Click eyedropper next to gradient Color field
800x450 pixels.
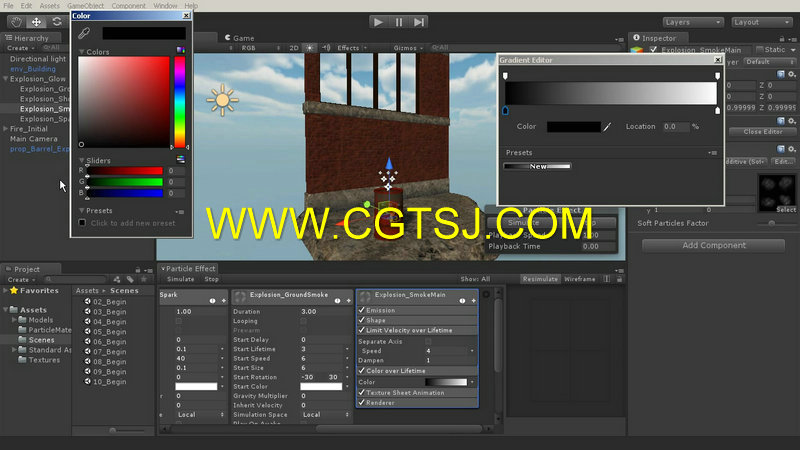607,127
